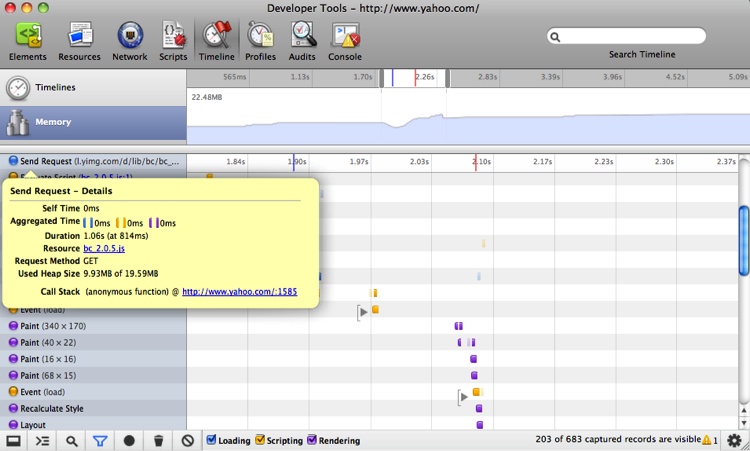
Task: Click the 22.48MB memory label
Action: click(x=207, y=97)
